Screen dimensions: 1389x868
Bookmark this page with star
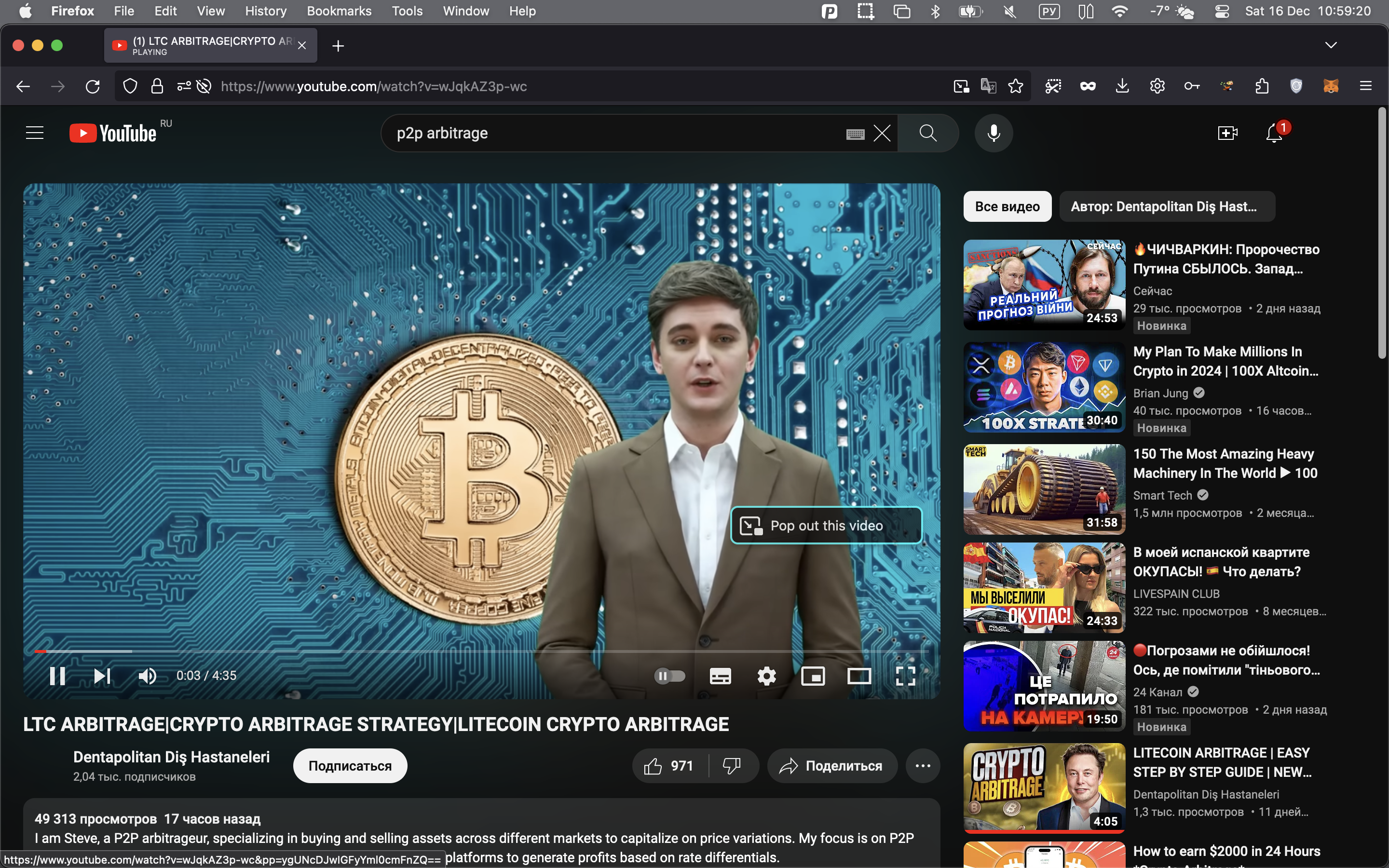[1015, 86]
